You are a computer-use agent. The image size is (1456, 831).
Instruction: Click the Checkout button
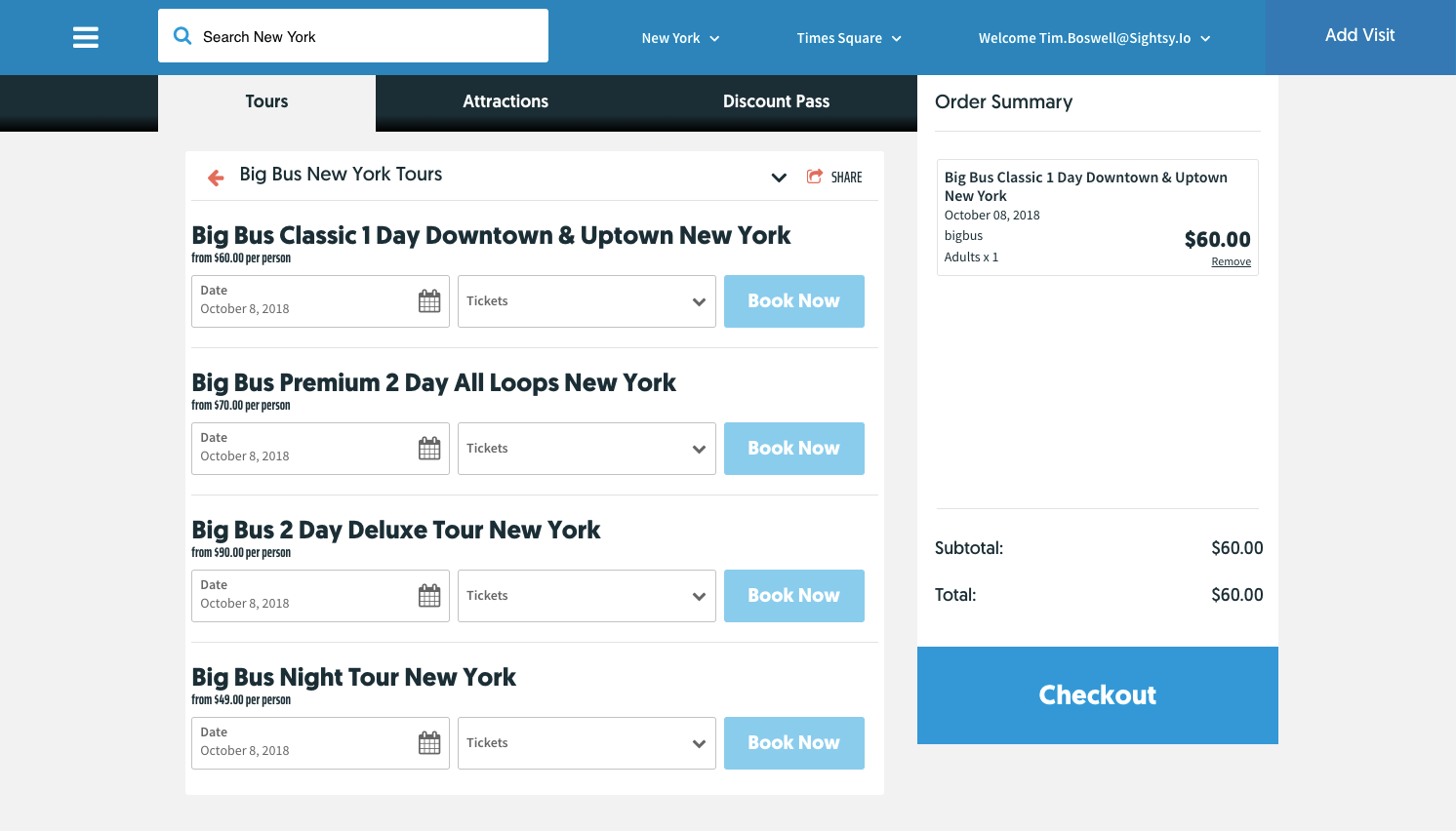click(1098, 695)
